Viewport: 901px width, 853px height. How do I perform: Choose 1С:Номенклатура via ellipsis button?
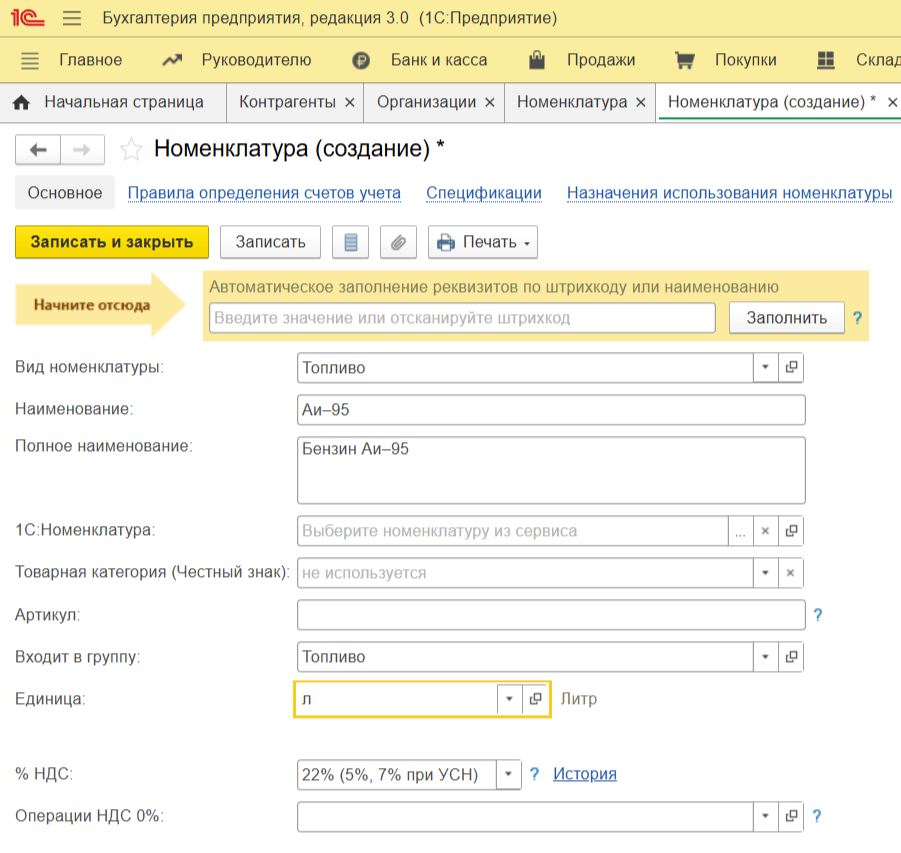click(740, 531)
